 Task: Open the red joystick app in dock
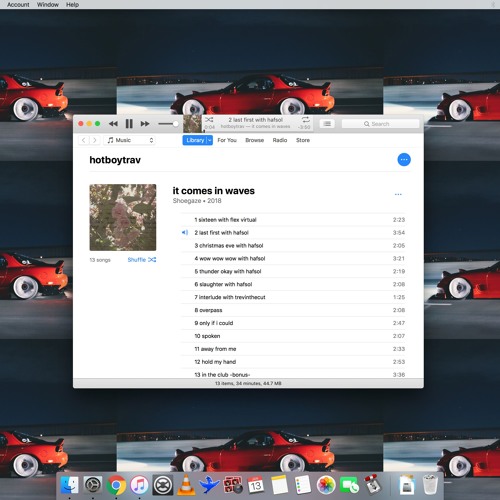coord(372,484)
